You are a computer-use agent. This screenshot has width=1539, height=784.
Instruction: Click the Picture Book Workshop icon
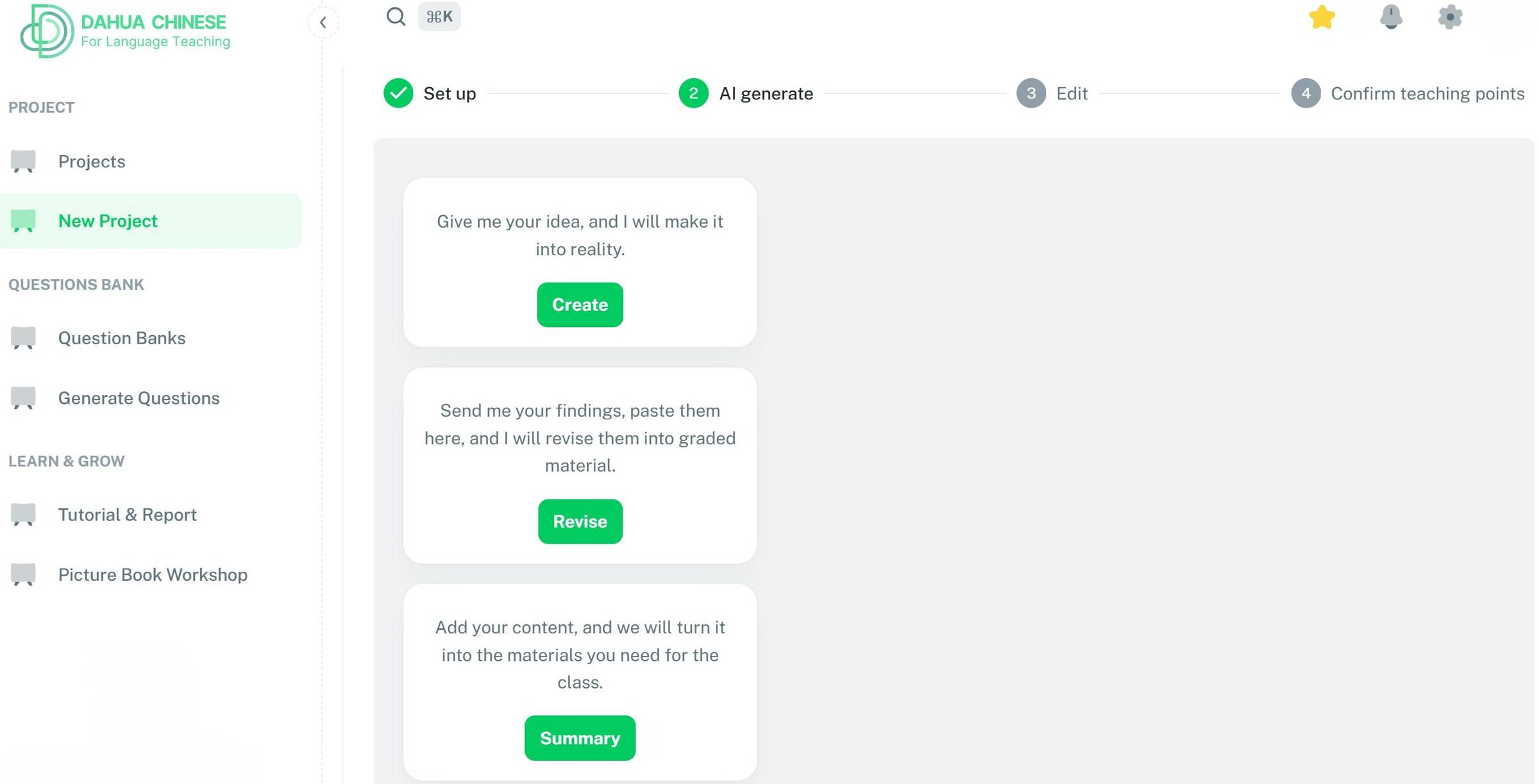[x=23, y=574]
